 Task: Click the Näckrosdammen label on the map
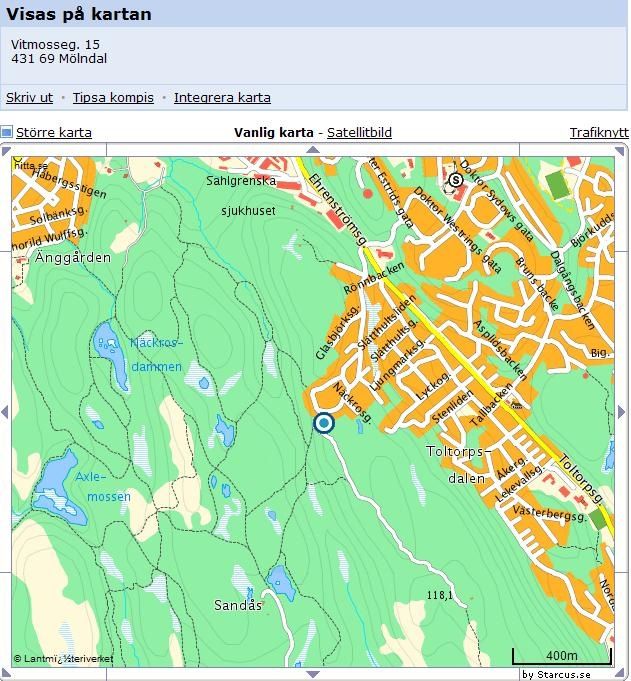(x=156, y=354)
